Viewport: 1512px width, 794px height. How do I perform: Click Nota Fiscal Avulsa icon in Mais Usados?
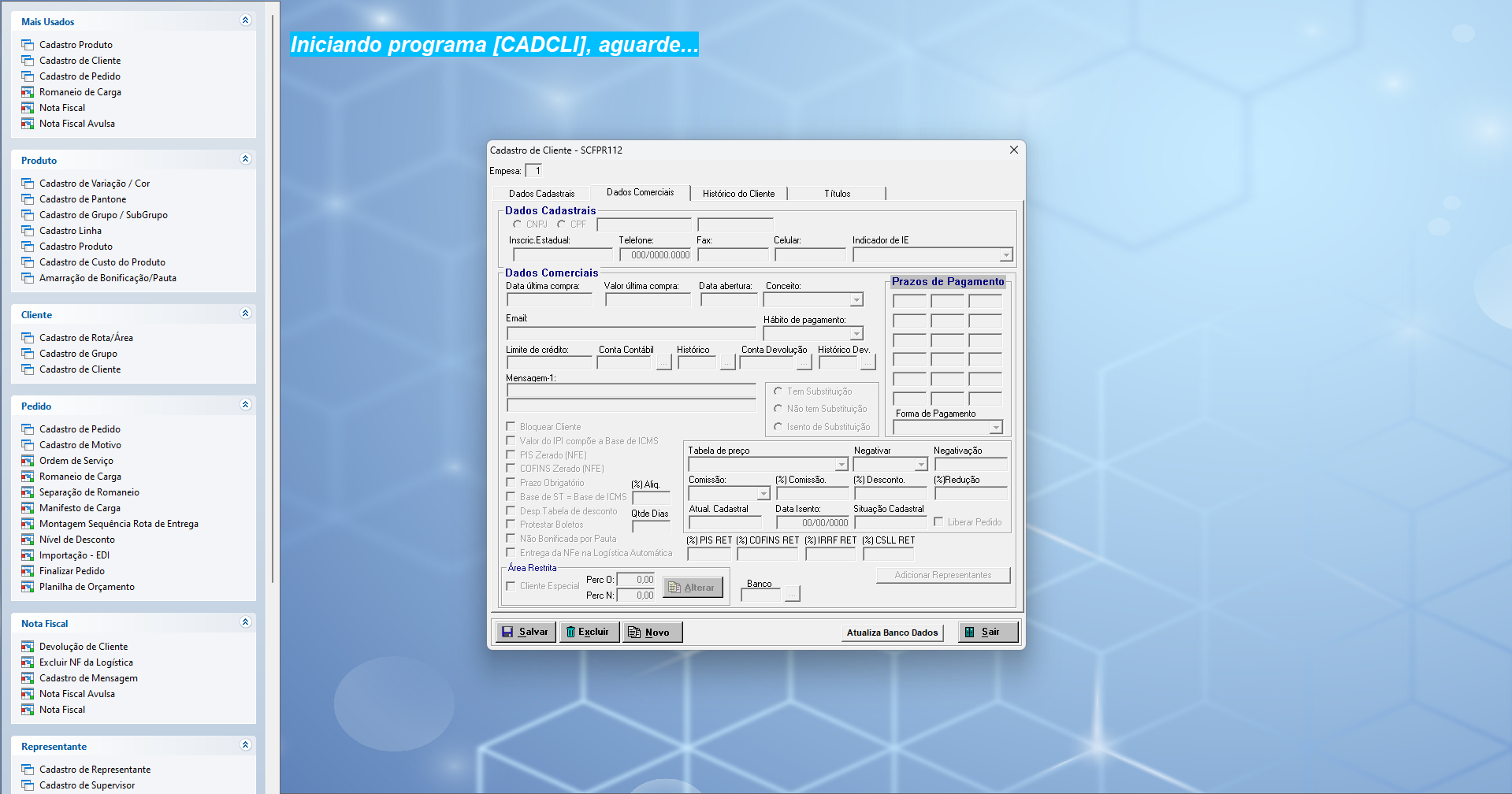click(28, 124)
